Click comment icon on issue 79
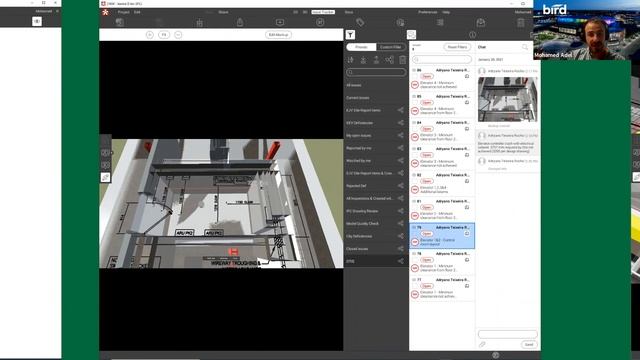Screen dimensions: 640x360 pos(467,233)
